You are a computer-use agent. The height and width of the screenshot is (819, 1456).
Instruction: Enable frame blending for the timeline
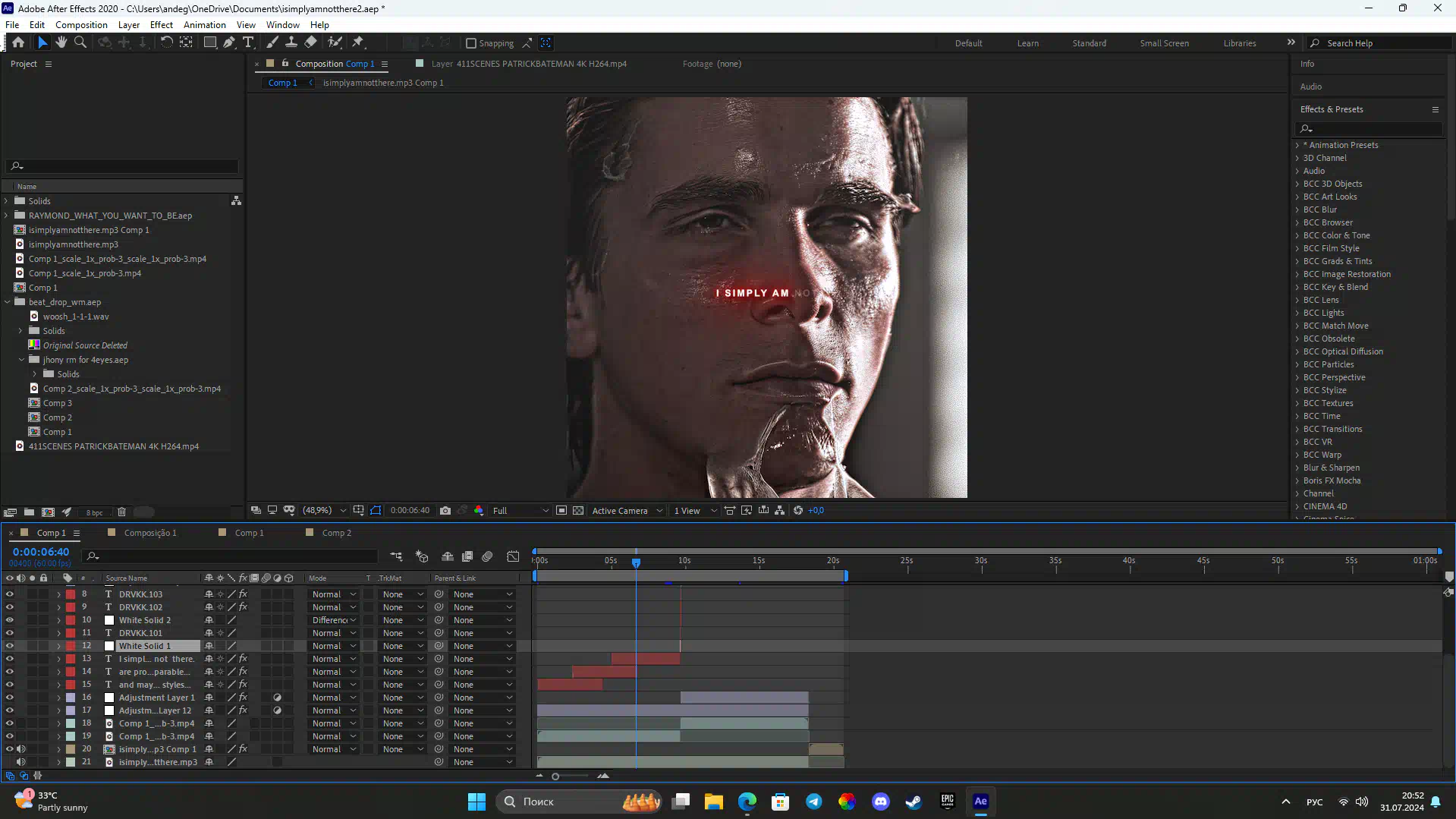[467, 556]
